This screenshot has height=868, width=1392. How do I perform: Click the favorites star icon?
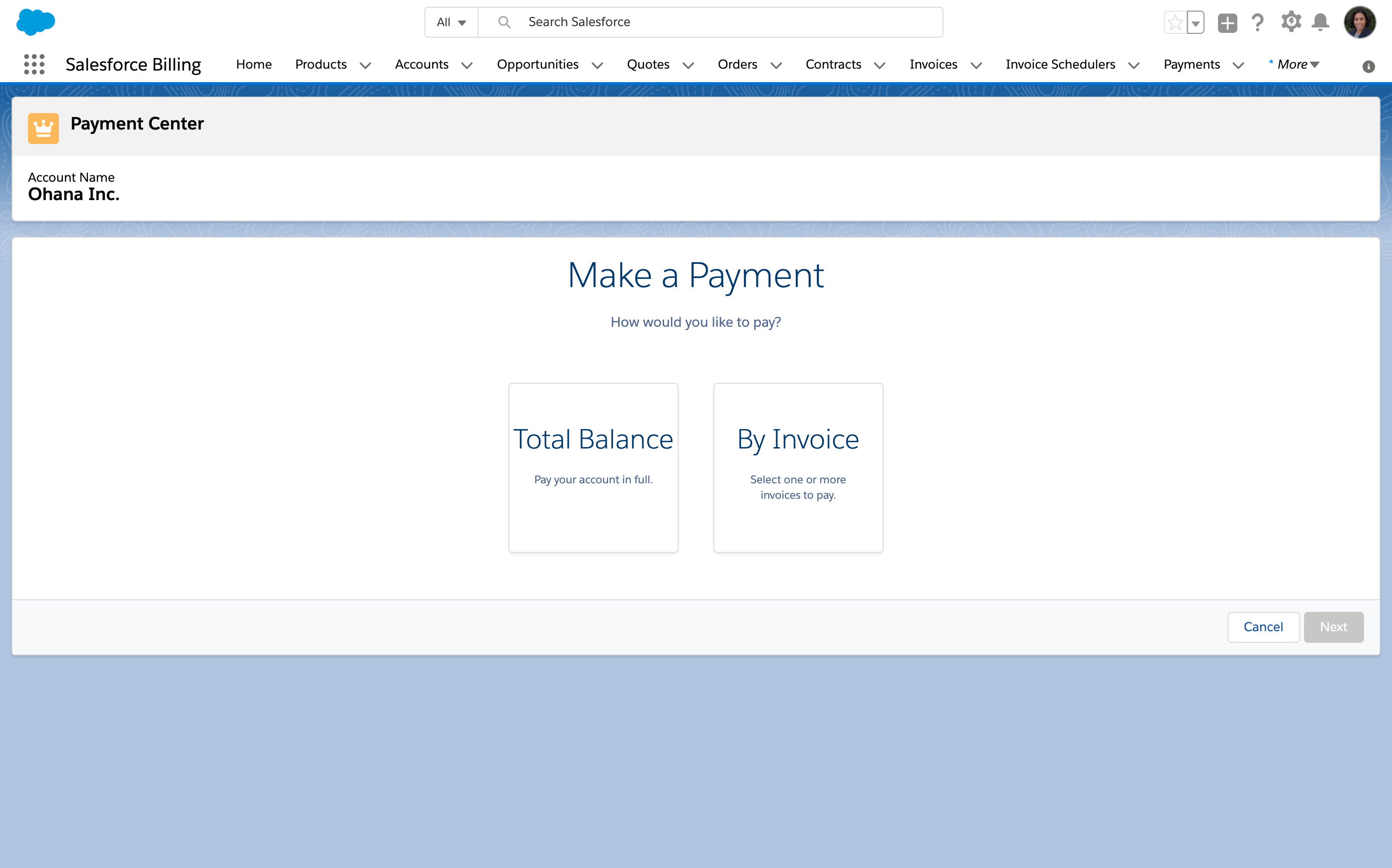(1174, 23)
